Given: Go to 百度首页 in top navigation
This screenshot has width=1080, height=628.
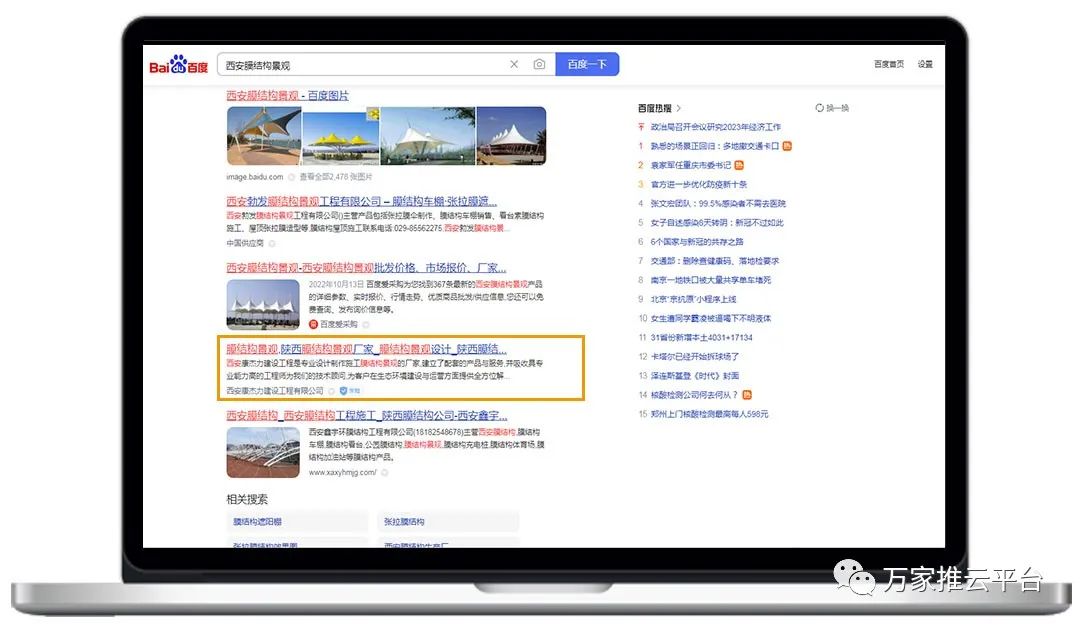Looking at the screenshot, I should click(x=888, y=64).
